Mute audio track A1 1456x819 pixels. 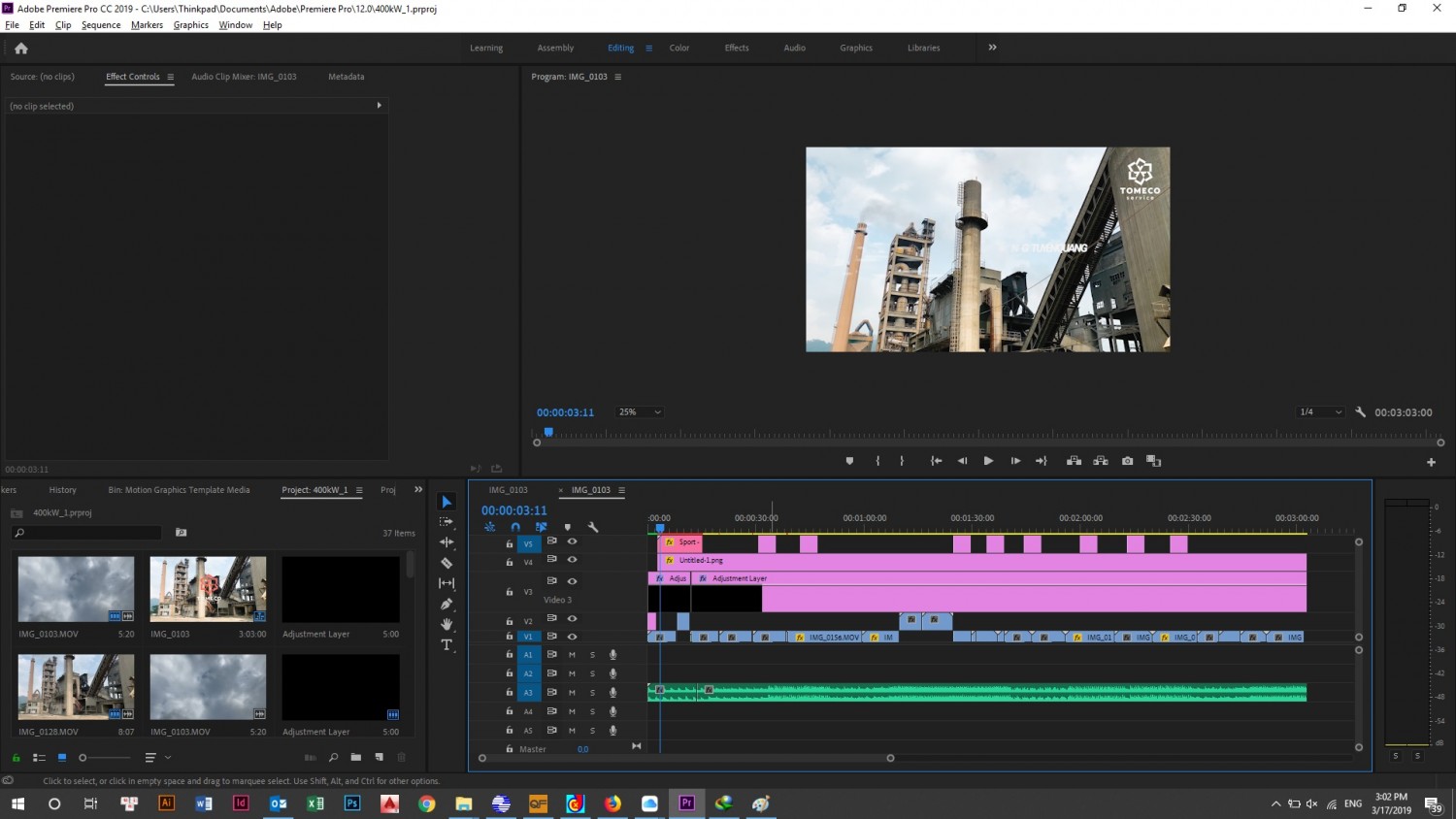pos(572,655)
